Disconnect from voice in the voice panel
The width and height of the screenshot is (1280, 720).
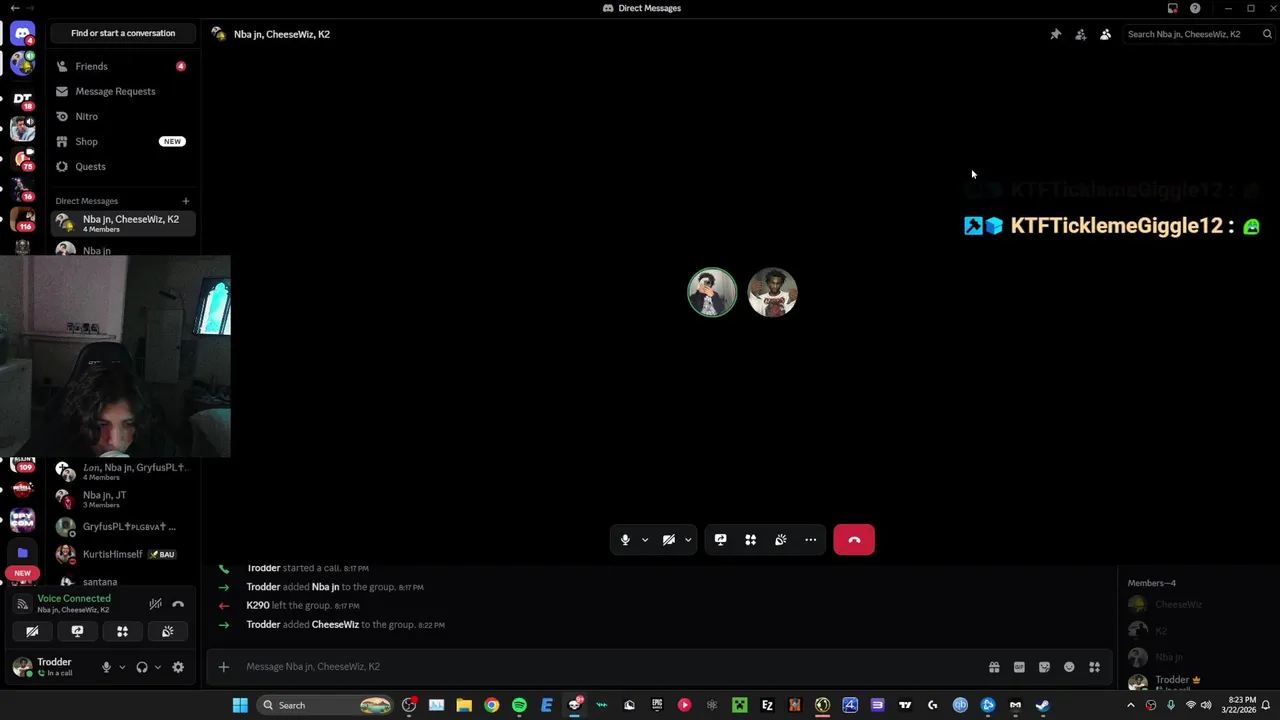point(178,604)
